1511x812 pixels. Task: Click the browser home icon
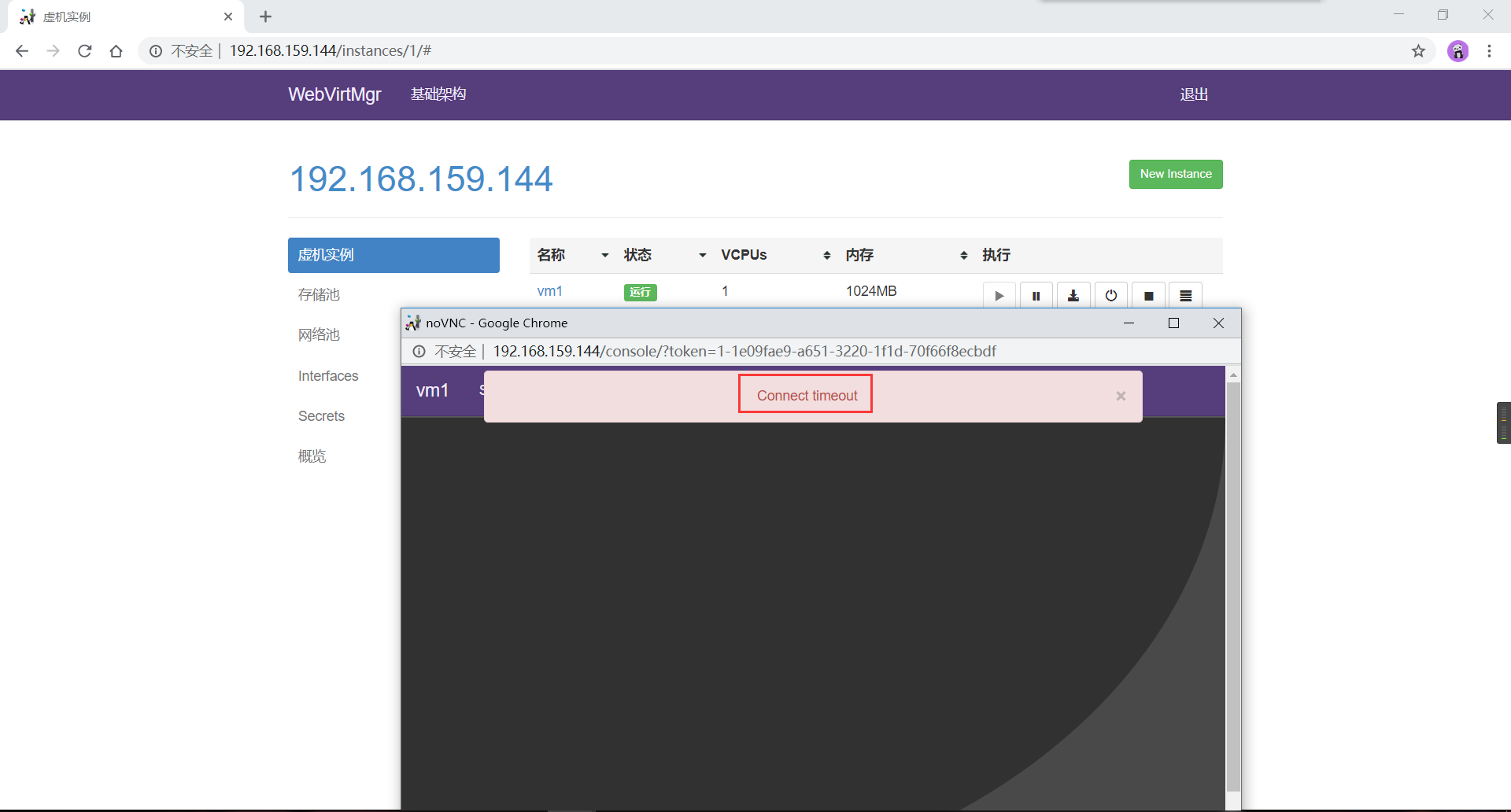116,51
